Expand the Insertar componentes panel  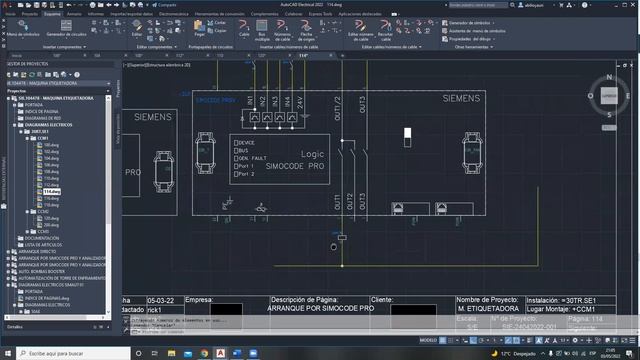coord(64,47)
